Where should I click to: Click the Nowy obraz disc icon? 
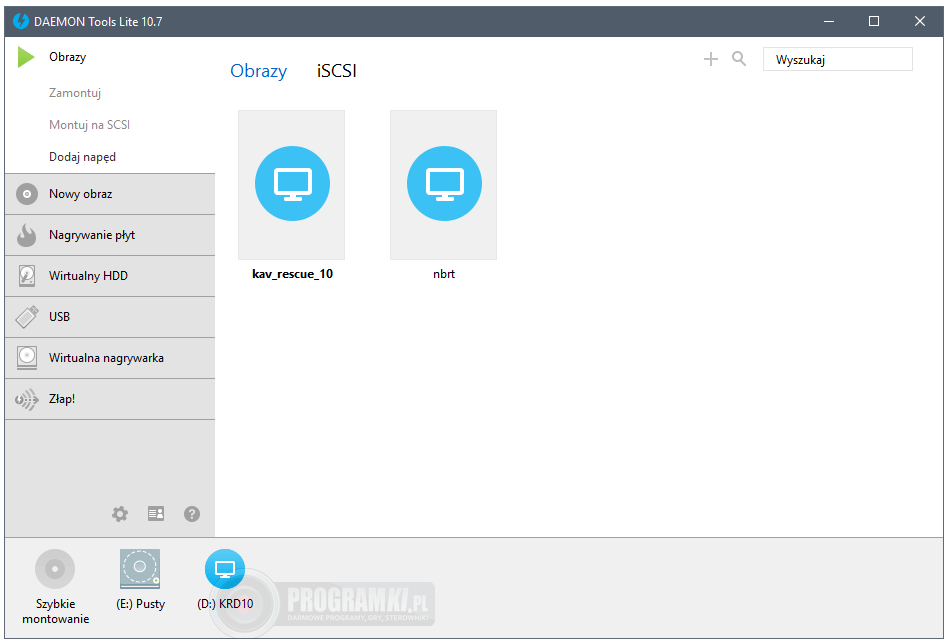pos(27,194)
